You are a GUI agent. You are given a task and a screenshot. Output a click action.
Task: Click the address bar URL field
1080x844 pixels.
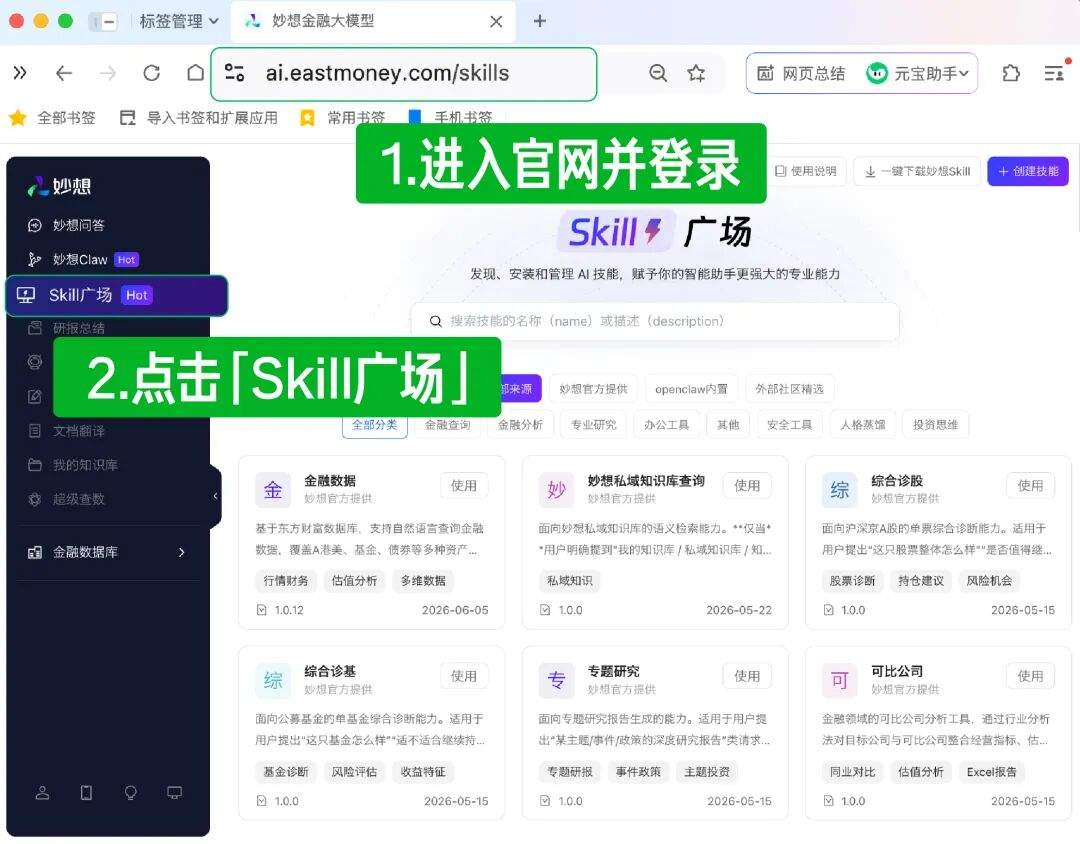pos(404,73)
